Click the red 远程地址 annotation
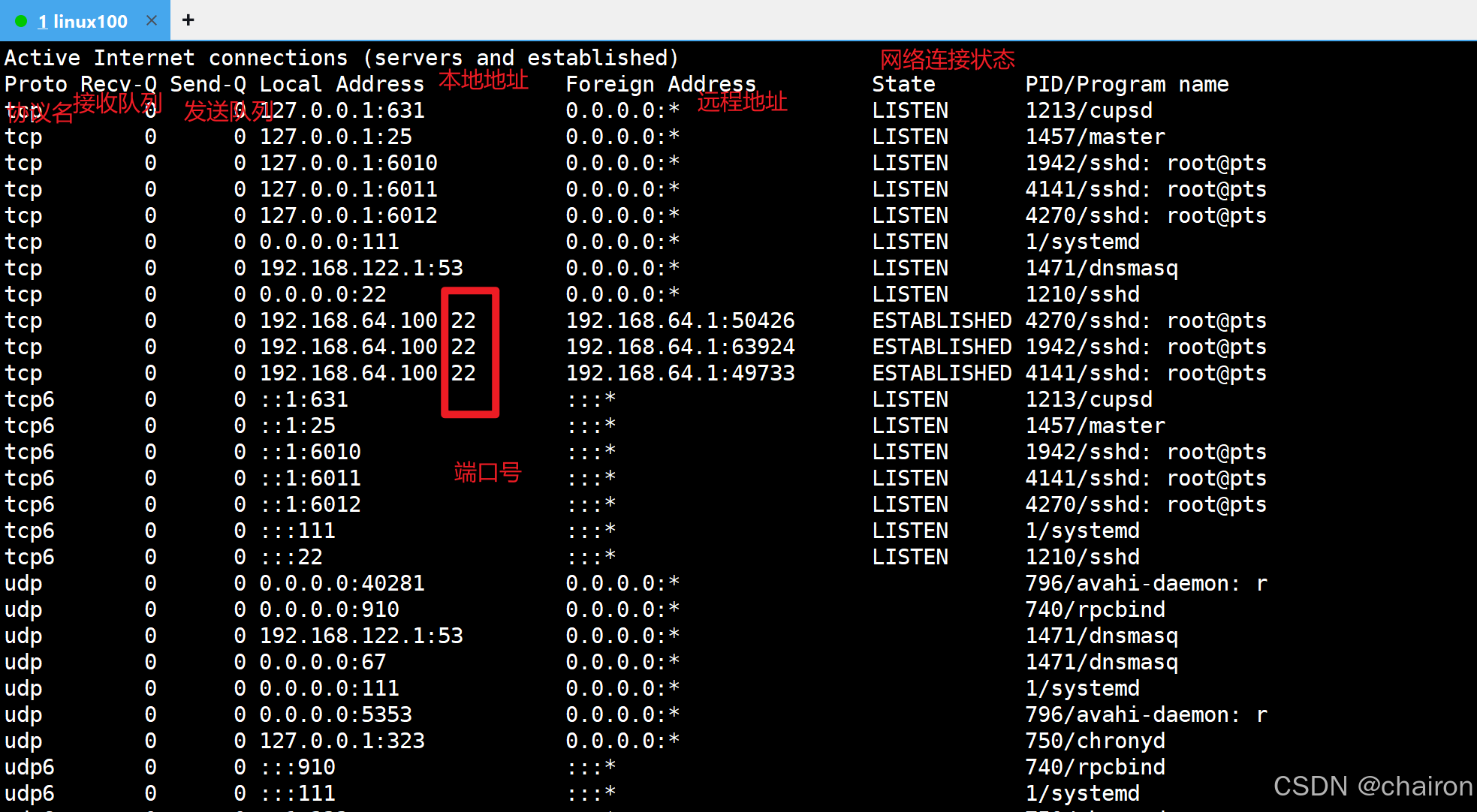 (742, 101)
